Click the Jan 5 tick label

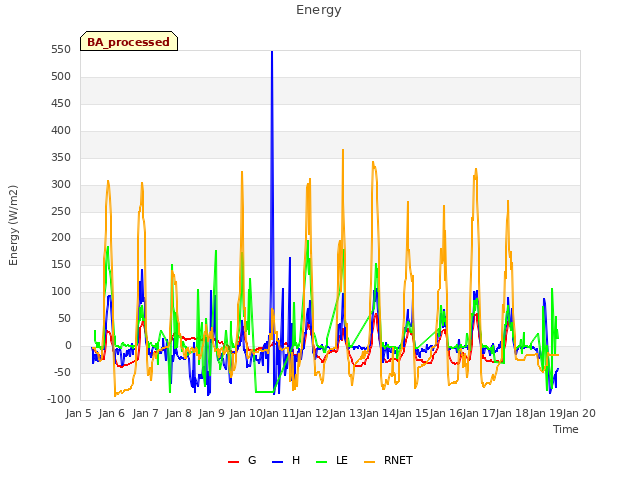(x=79, y=413)
